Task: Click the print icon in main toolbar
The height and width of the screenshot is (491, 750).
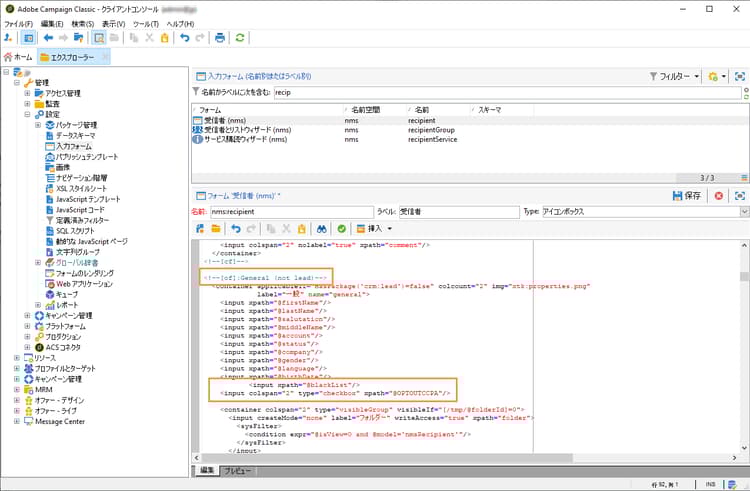Action: tap(220, 38)
